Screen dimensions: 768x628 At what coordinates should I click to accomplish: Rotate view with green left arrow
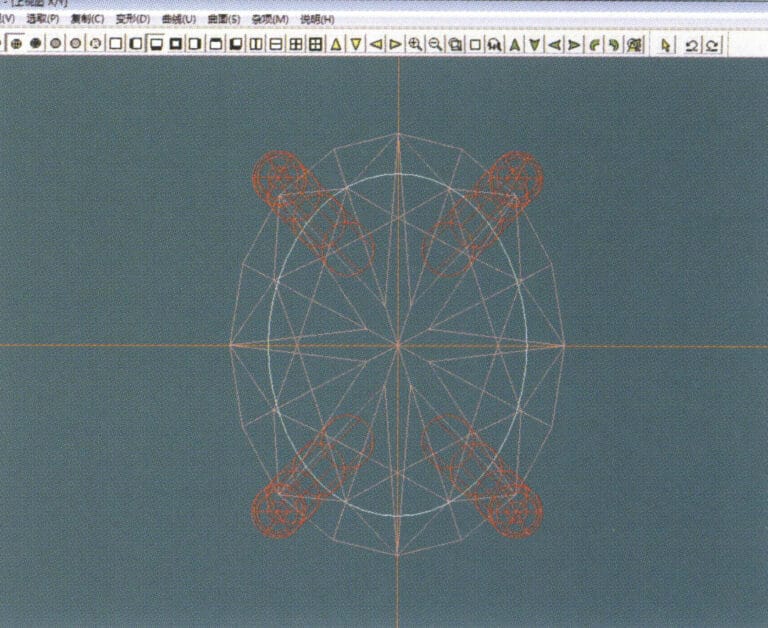click(554, 45)
